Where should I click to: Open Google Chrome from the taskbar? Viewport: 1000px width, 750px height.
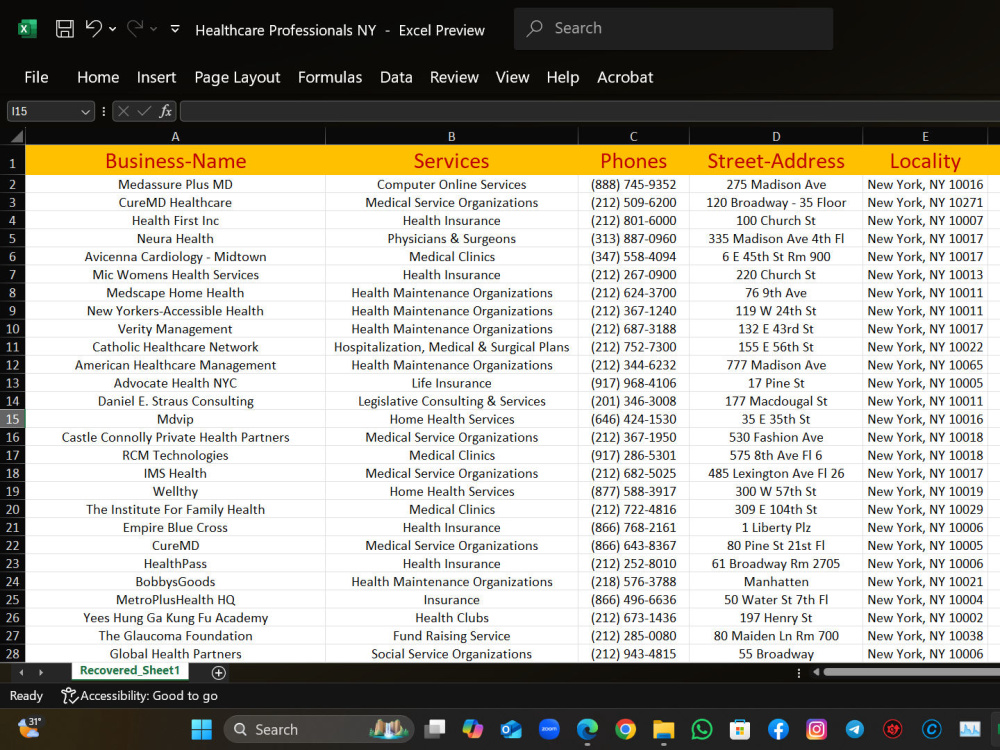coord(626,729)
